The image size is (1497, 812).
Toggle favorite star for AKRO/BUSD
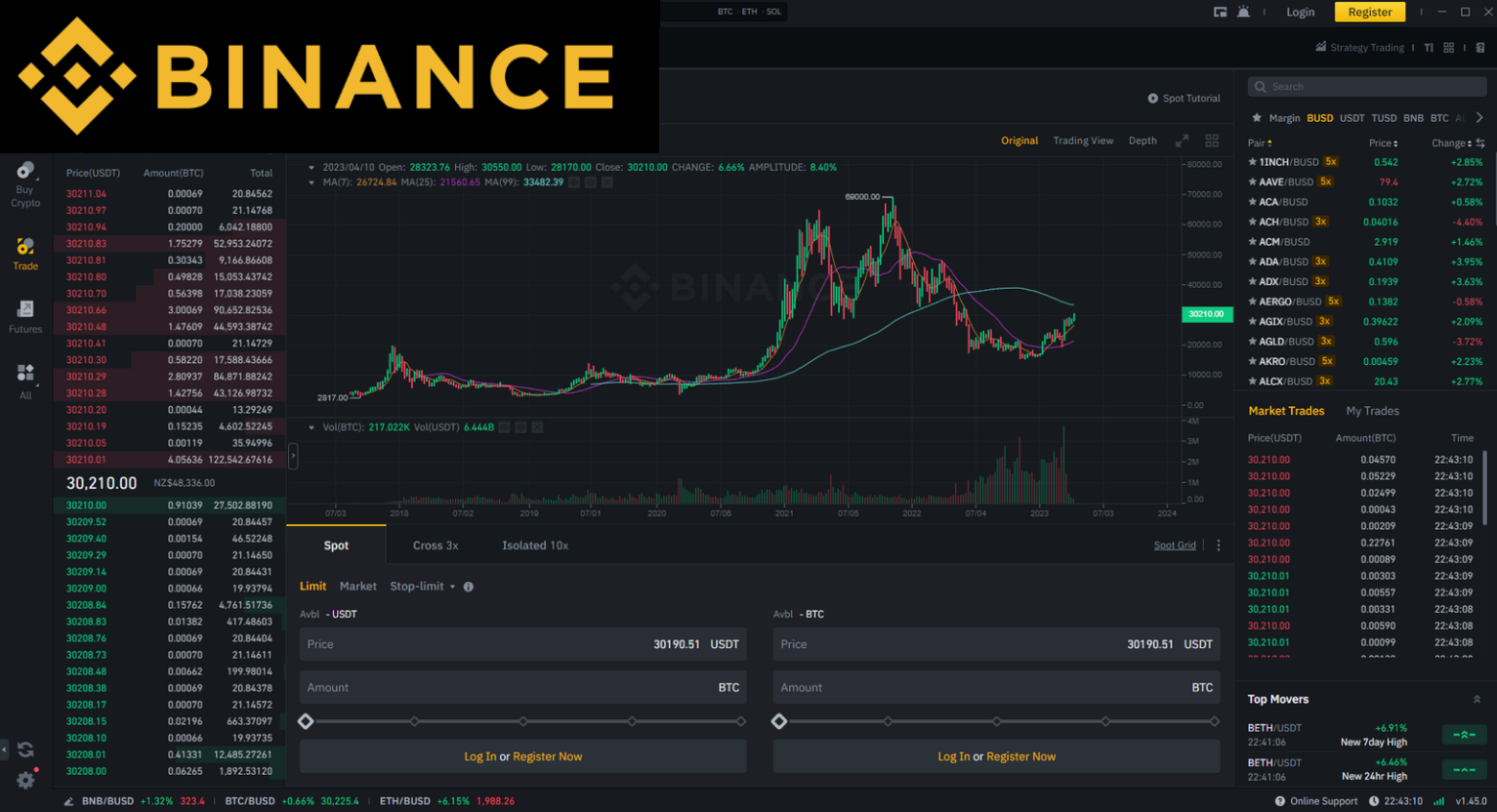pos(1253,361)
